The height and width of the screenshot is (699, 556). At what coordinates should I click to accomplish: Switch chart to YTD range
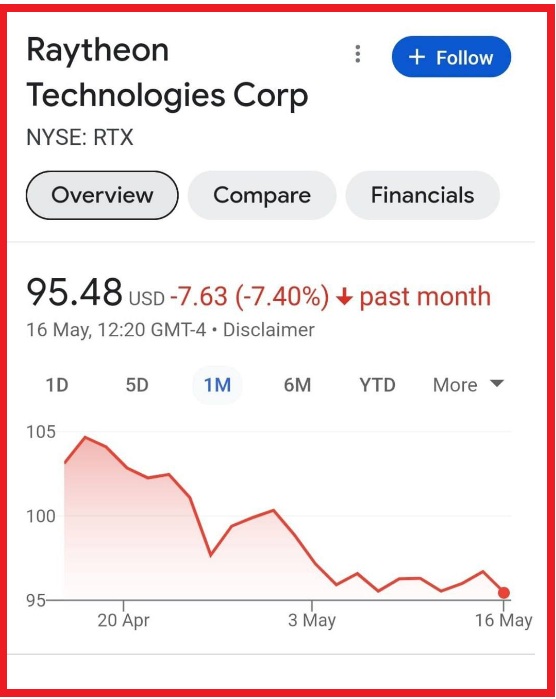tap(378, 385)
